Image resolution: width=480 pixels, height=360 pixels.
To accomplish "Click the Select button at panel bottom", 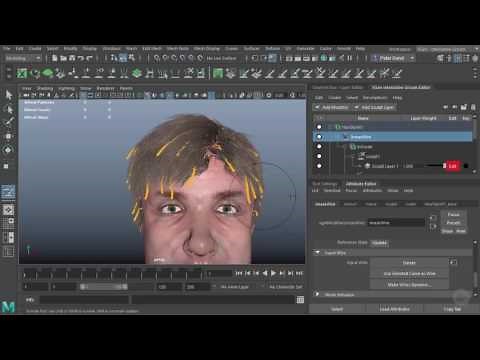I will [x=337, y=309].
